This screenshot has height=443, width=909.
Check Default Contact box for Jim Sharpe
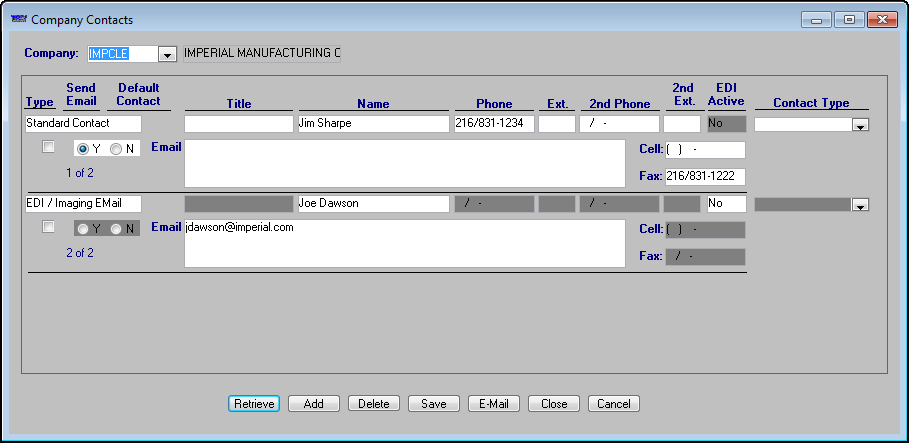(x=48, y=148)
